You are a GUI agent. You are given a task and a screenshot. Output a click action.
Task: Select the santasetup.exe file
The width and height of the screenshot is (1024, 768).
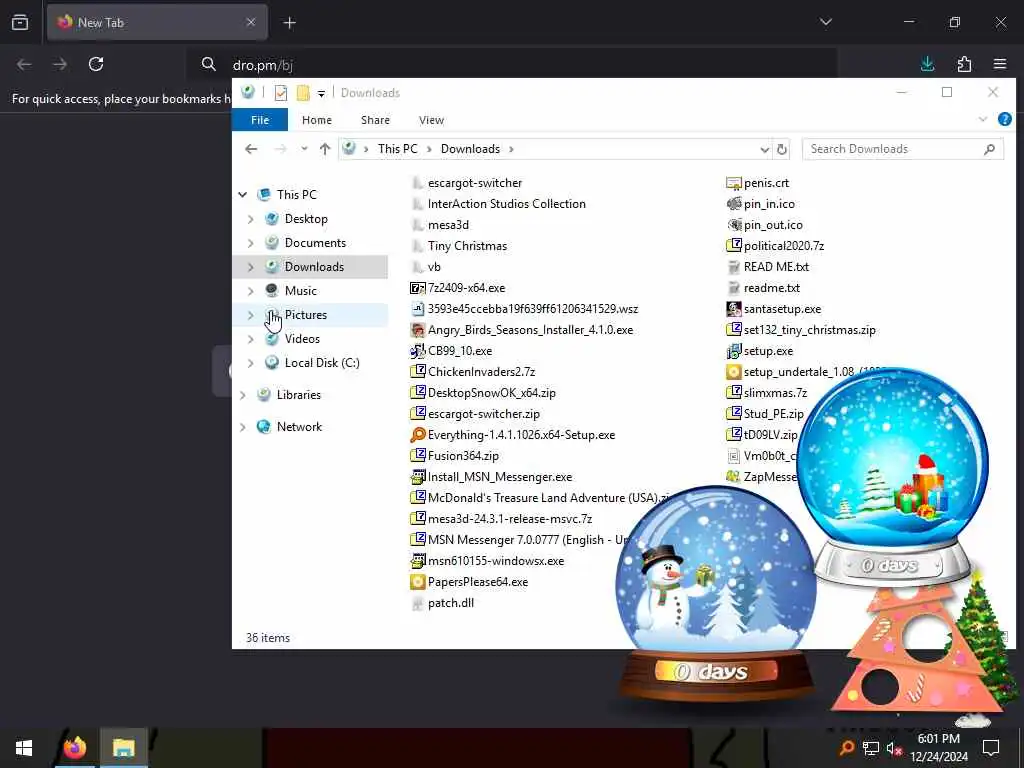(782, 309)
